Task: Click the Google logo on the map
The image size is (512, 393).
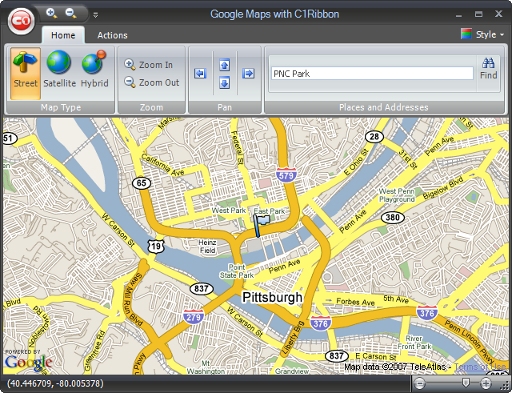Action: [28, 361]
